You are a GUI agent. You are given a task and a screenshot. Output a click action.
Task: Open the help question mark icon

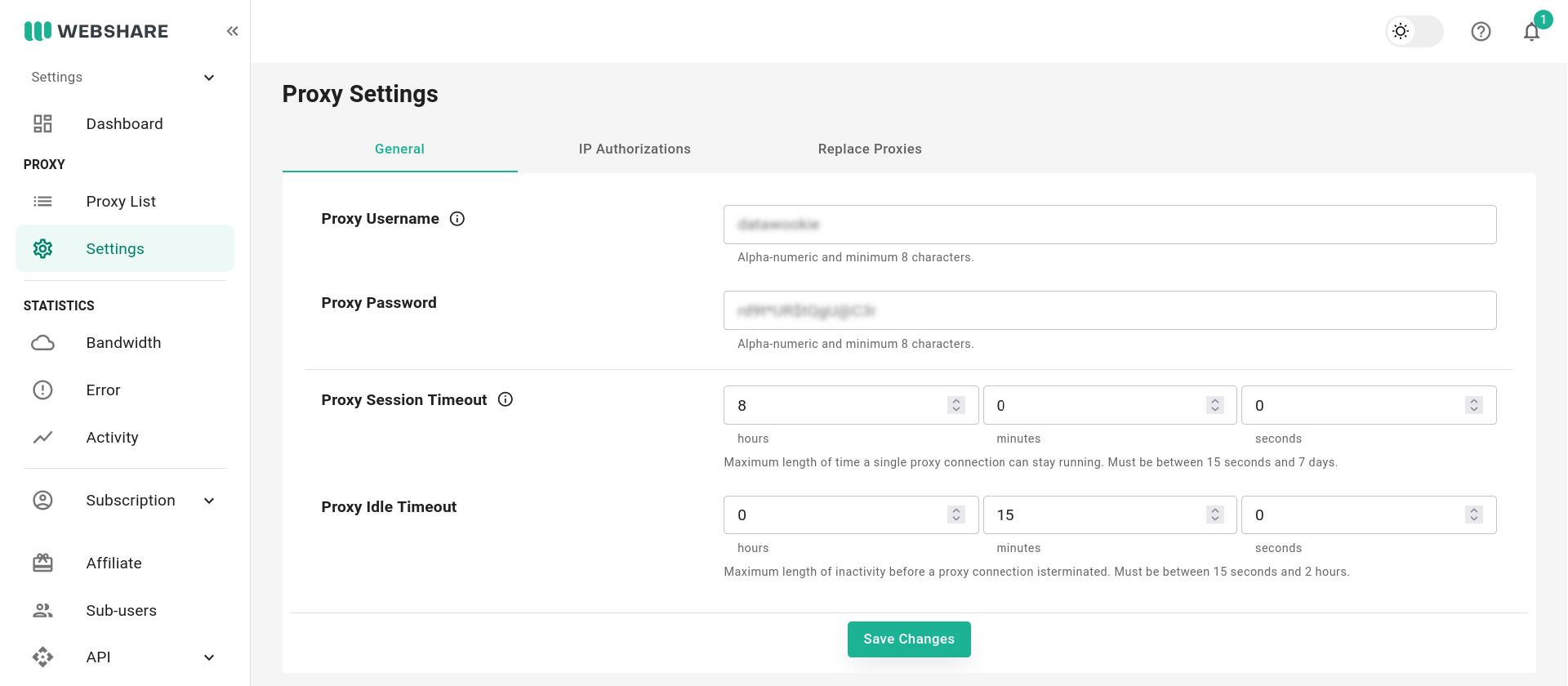pyautogui.click(x=1481, y=32)
